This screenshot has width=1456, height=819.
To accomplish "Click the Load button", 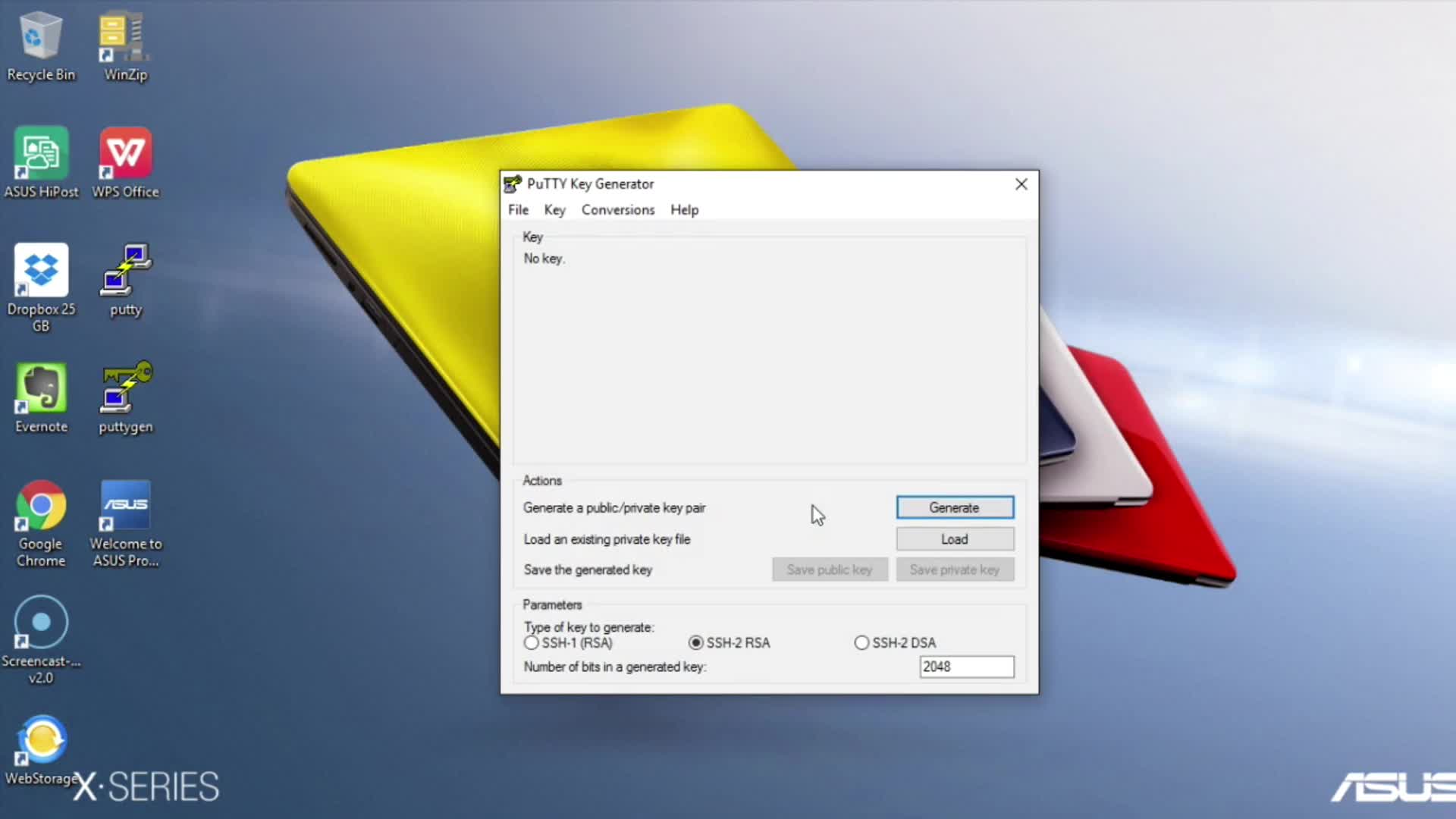I will 954,539.
